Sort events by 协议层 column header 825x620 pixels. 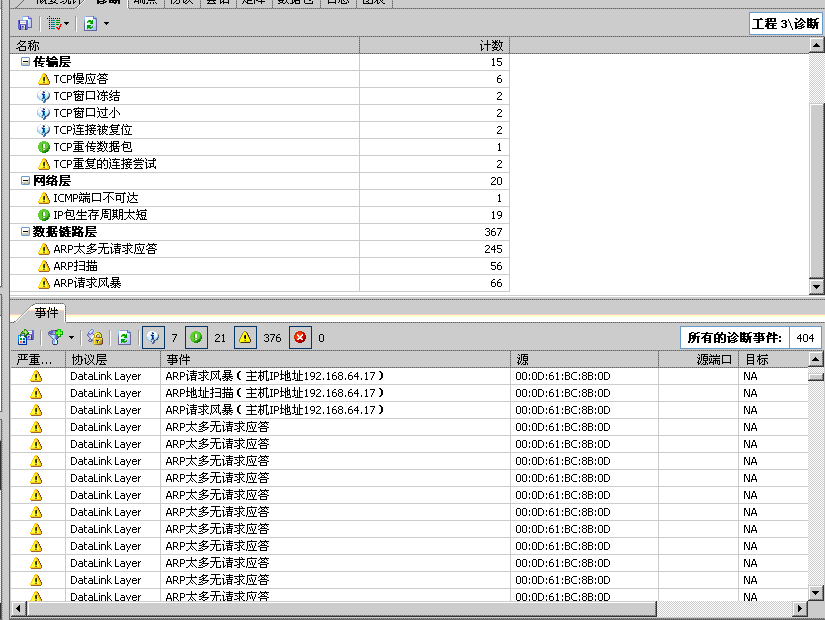point(113,359)
